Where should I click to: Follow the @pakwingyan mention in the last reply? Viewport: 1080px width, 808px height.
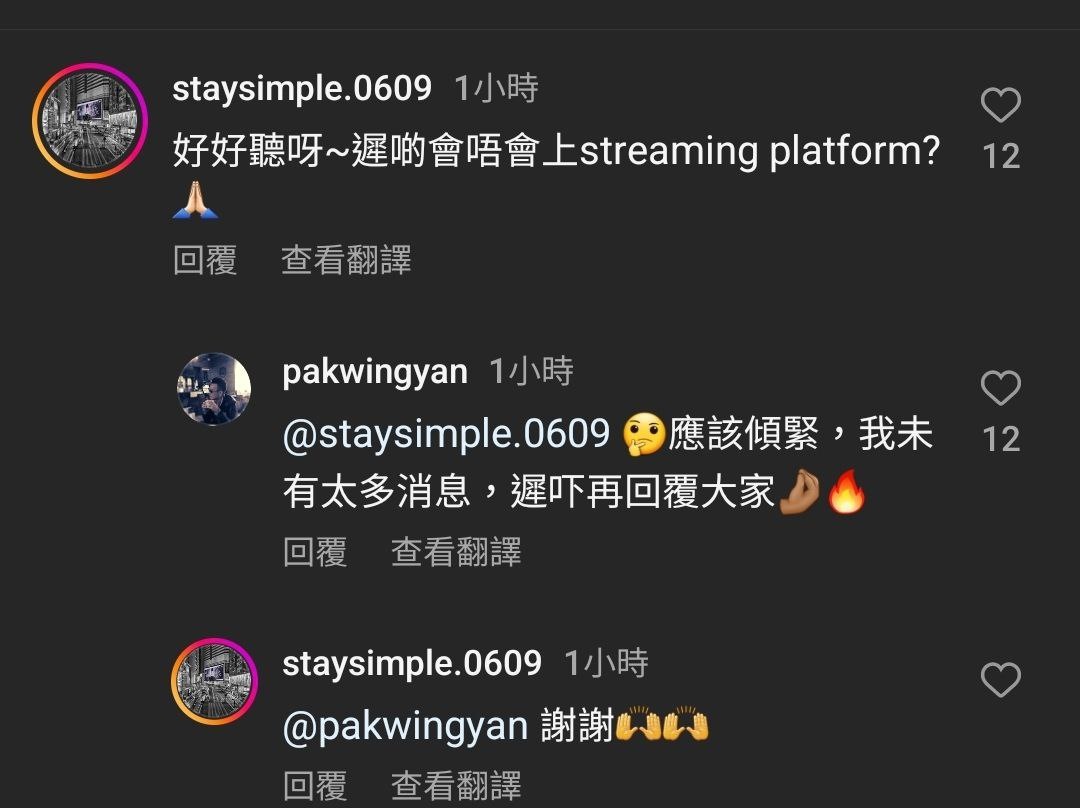(405, 726)
